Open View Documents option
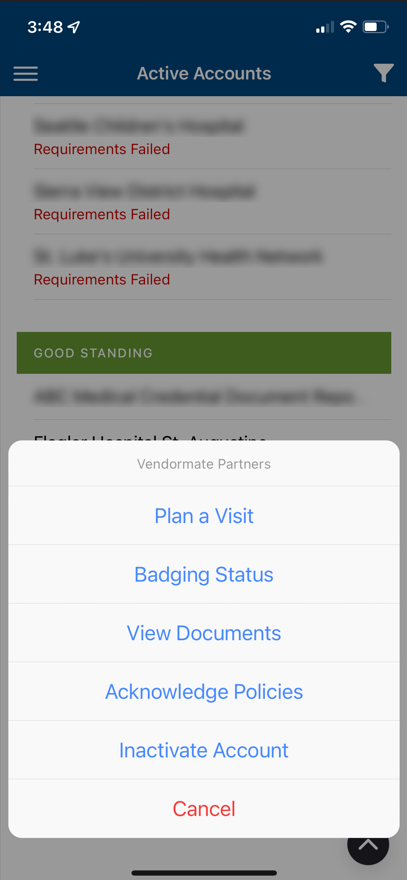Image resolution: width=407 pixels, height=880 pixels. 204,632
